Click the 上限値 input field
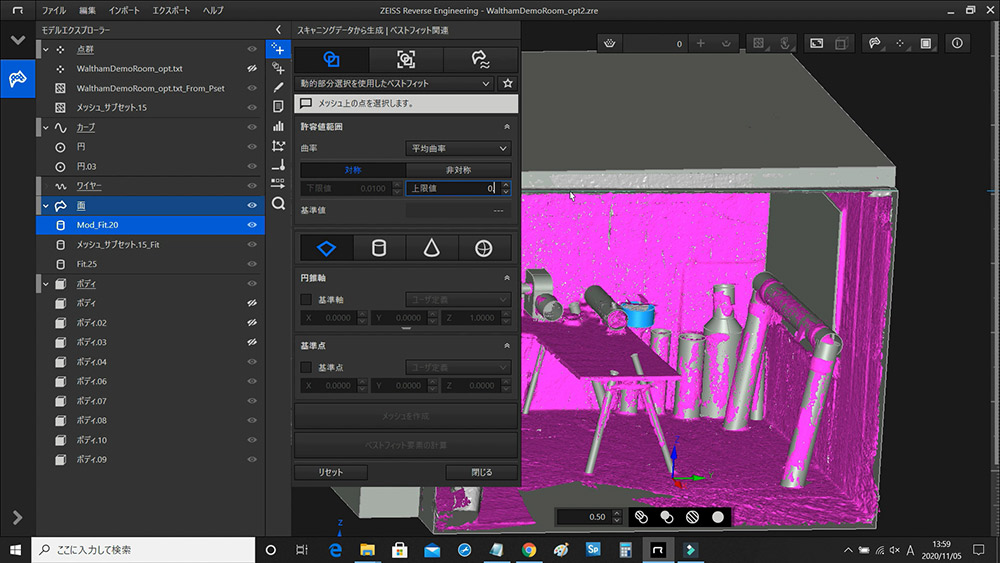 click(x=451, y=188)
